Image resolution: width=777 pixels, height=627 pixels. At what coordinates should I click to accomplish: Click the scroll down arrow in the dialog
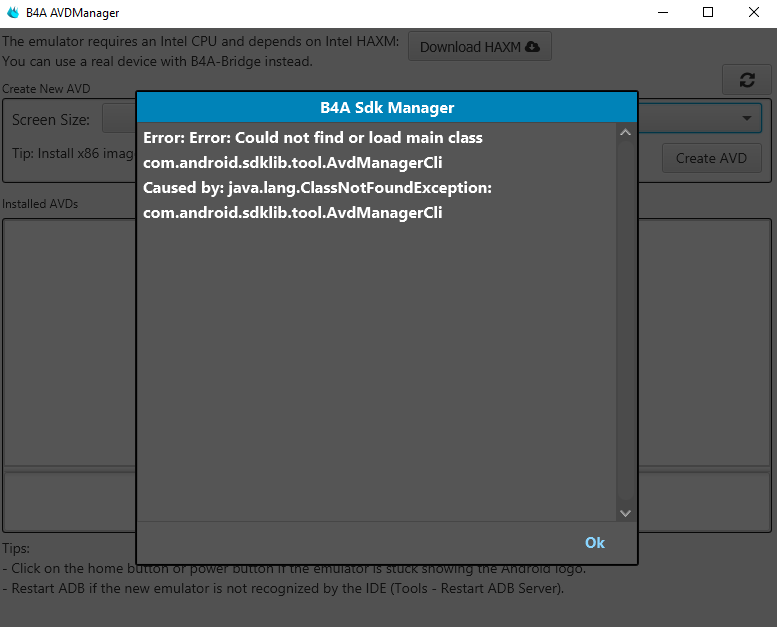point(625,513)
